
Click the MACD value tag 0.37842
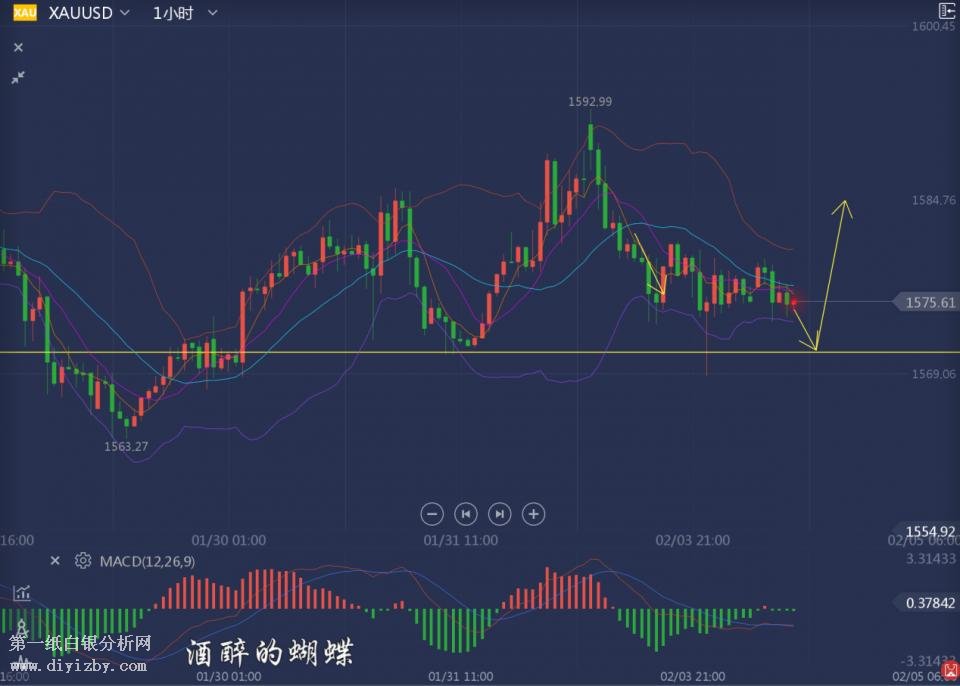928,603
